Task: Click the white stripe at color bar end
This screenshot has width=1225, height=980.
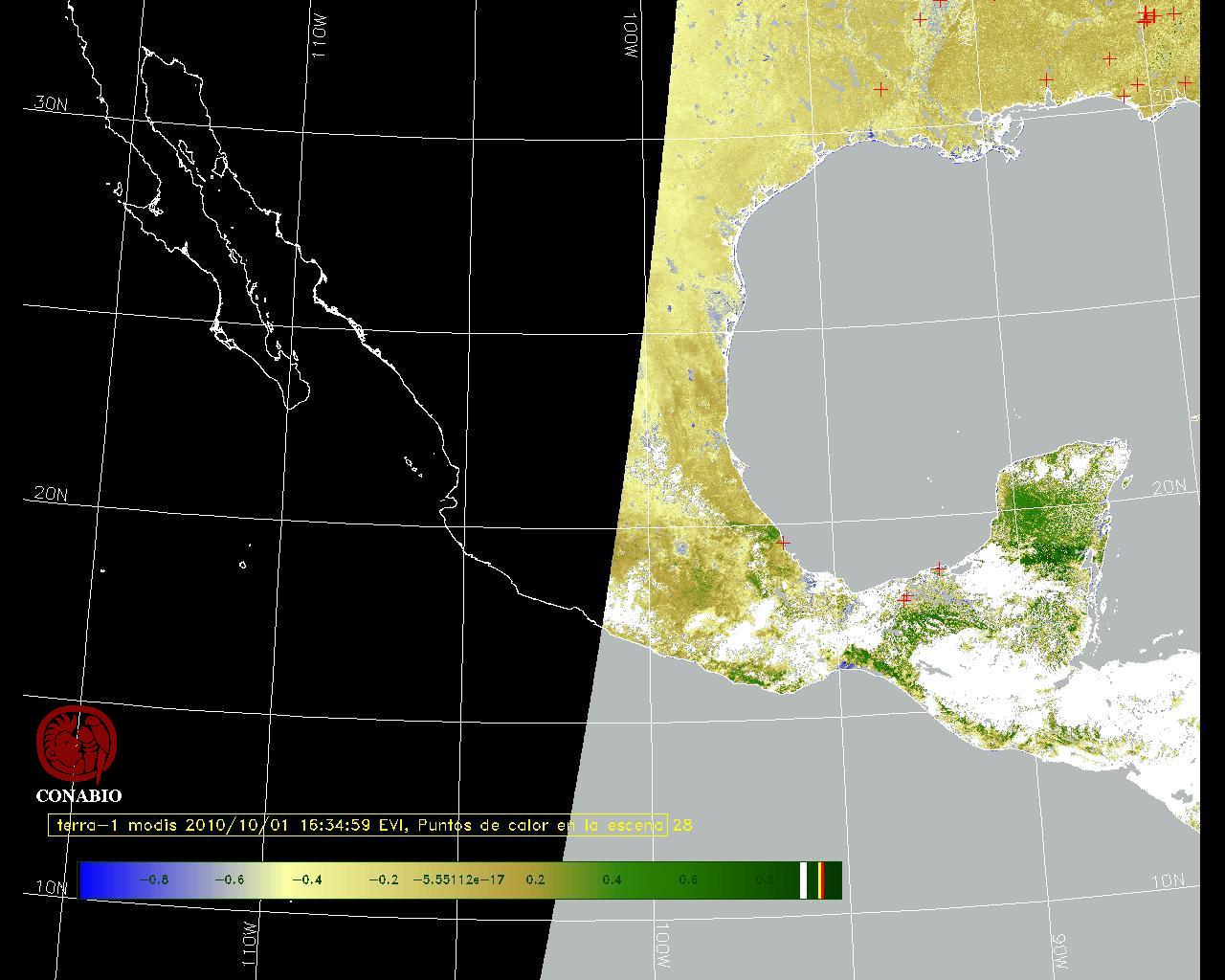Action: (804, 880)
